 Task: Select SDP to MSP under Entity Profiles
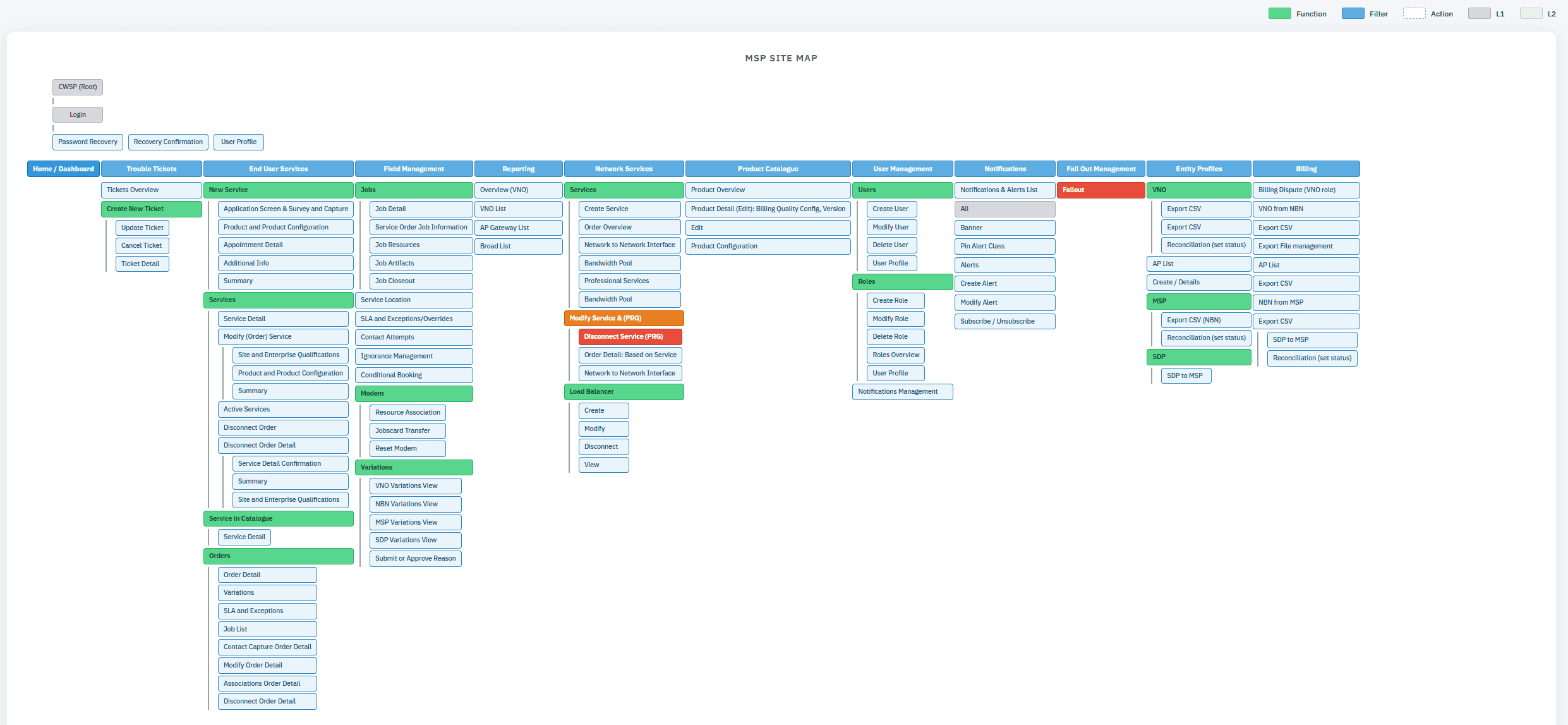[x=1185, y=375]
